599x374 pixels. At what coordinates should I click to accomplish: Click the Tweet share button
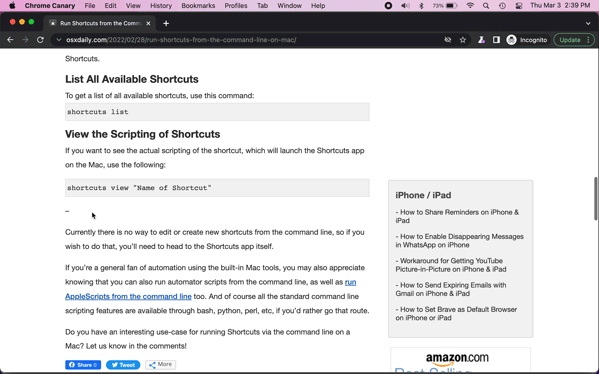[123, 365]
